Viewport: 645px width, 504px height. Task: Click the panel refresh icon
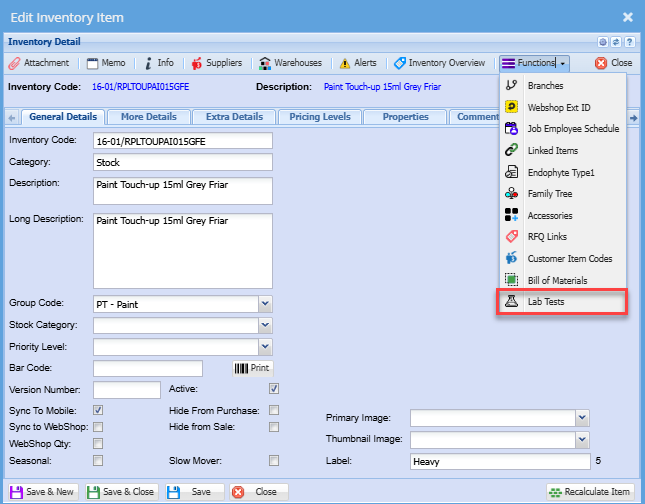[x=616, y=42]
